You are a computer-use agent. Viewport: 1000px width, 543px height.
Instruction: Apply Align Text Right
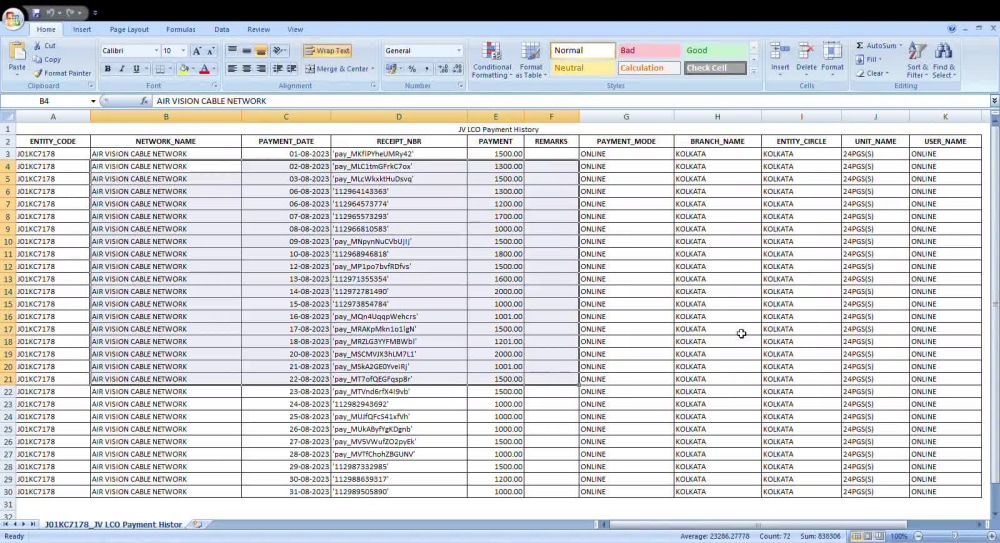click(x=261, y=68)
